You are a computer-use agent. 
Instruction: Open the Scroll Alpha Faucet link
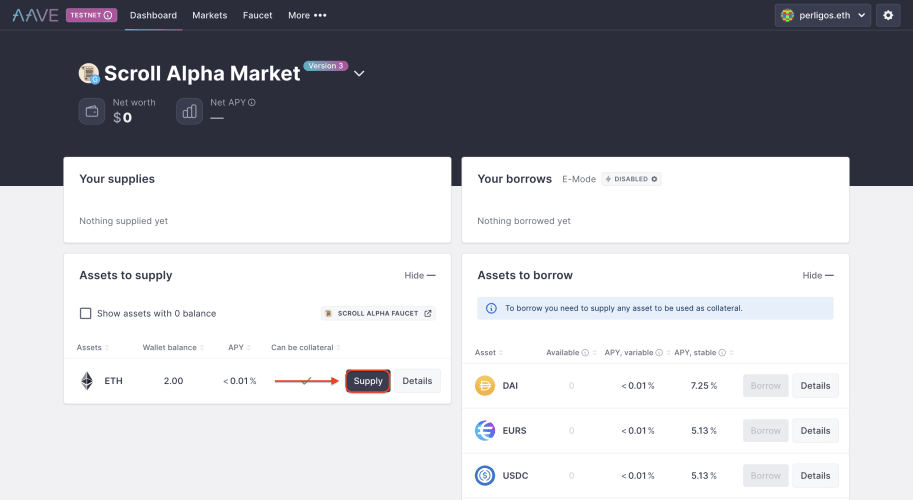point(378,313)
